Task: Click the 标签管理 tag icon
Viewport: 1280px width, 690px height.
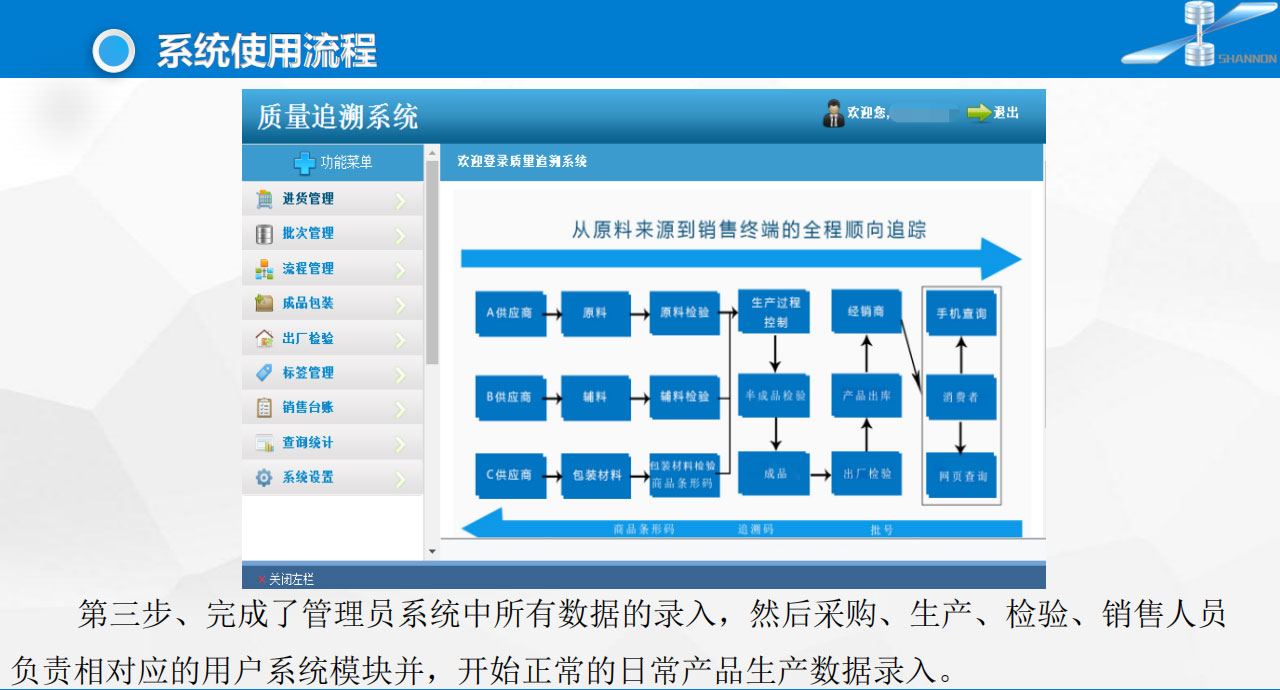Action: (264, 373)
